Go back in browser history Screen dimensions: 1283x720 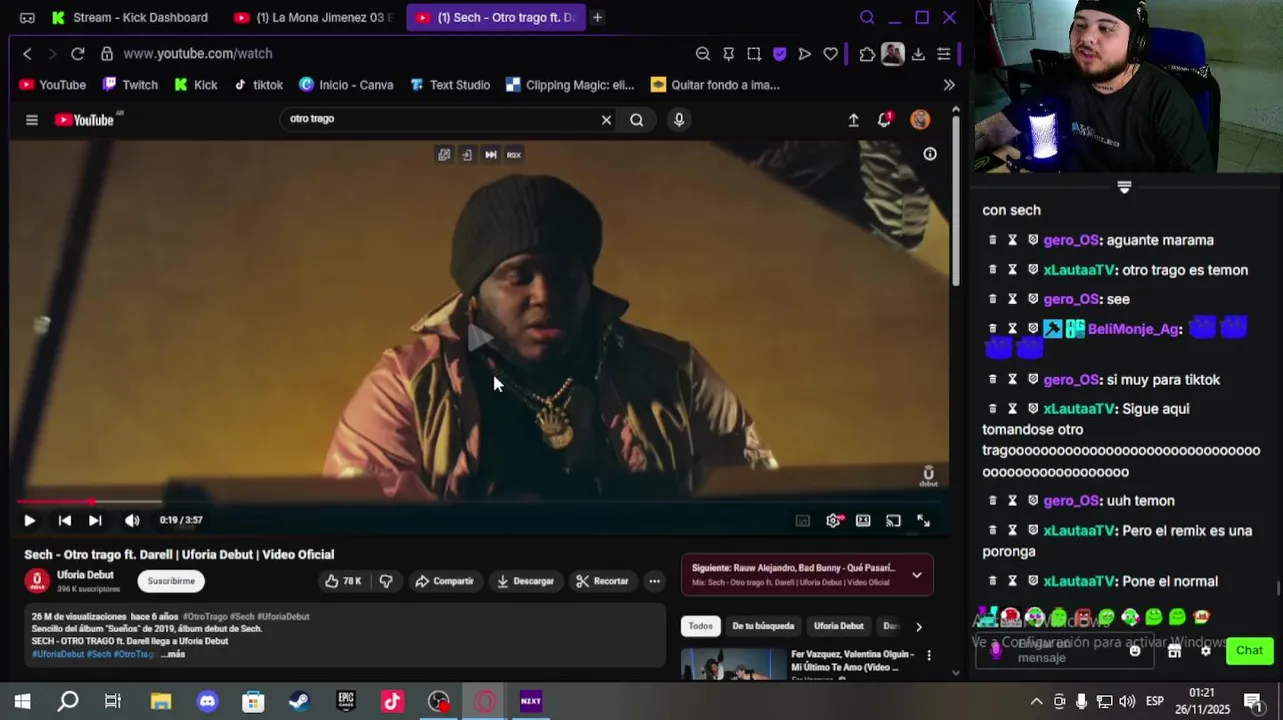coord(27,54)
